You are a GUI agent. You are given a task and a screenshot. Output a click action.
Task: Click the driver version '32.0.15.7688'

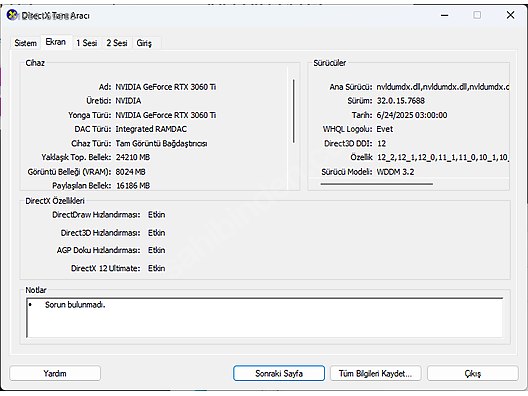pos(401,101)
